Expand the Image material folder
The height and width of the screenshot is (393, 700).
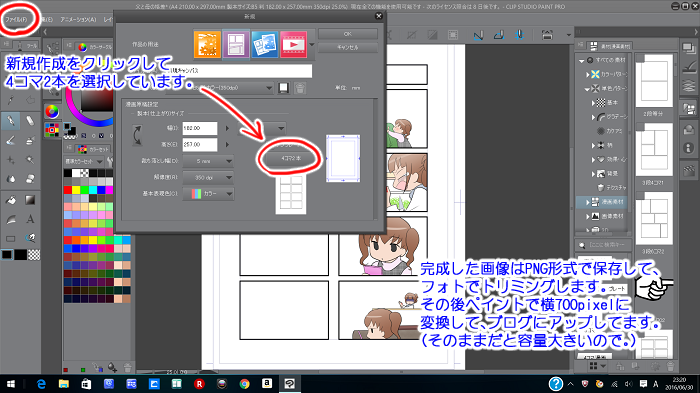tap(588, 217)
